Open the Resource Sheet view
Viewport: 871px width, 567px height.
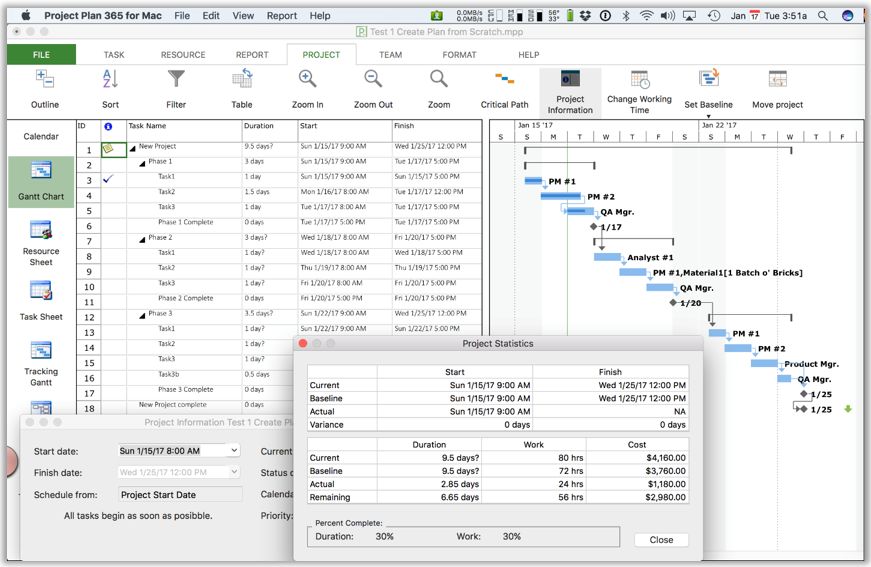click(41, 243)
